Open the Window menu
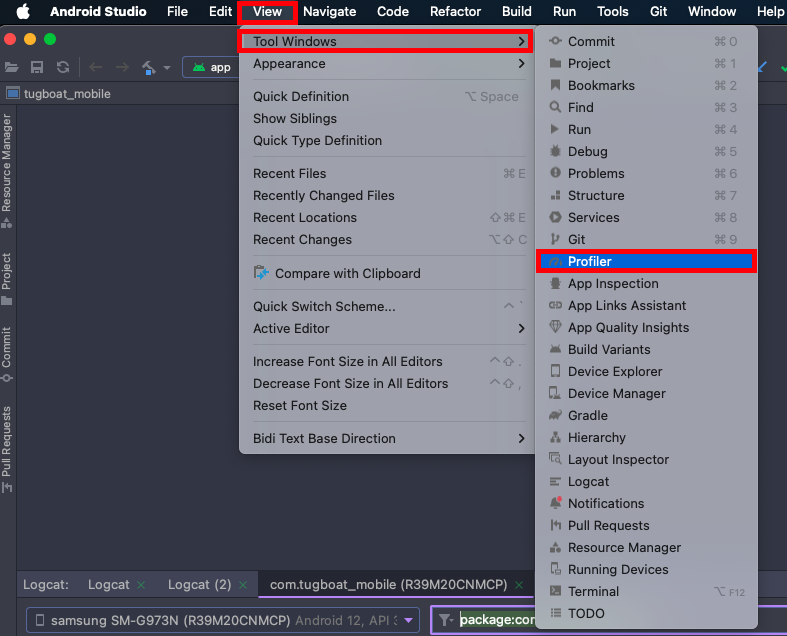Screen dimensions: 787x636 pos(712,11)
